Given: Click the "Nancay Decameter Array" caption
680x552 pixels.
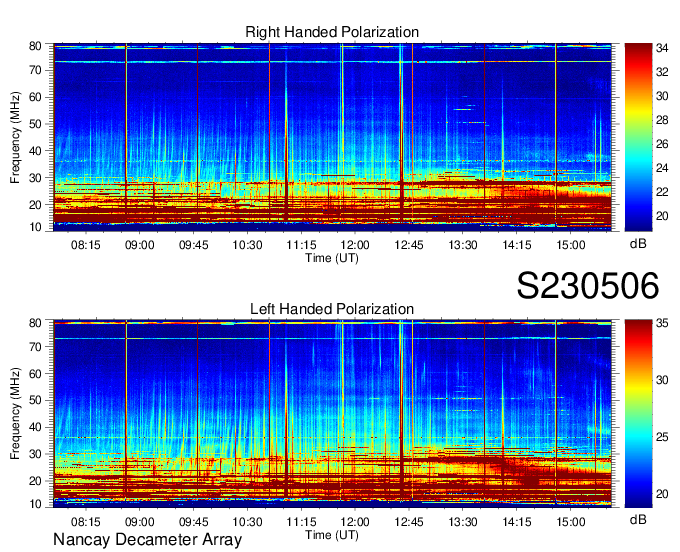Looking at the screenshot, I should pos(147,540).
